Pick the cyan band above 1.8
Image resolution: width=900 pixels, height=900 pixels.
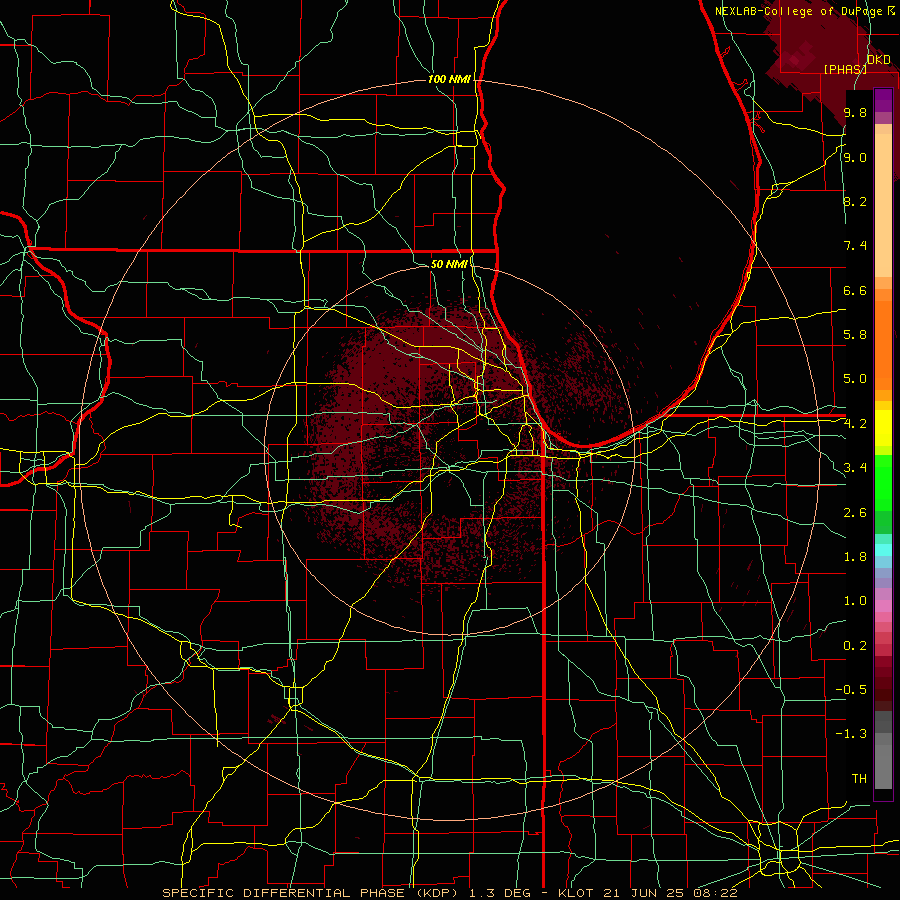pyautogui.click(x=883, y=550)
